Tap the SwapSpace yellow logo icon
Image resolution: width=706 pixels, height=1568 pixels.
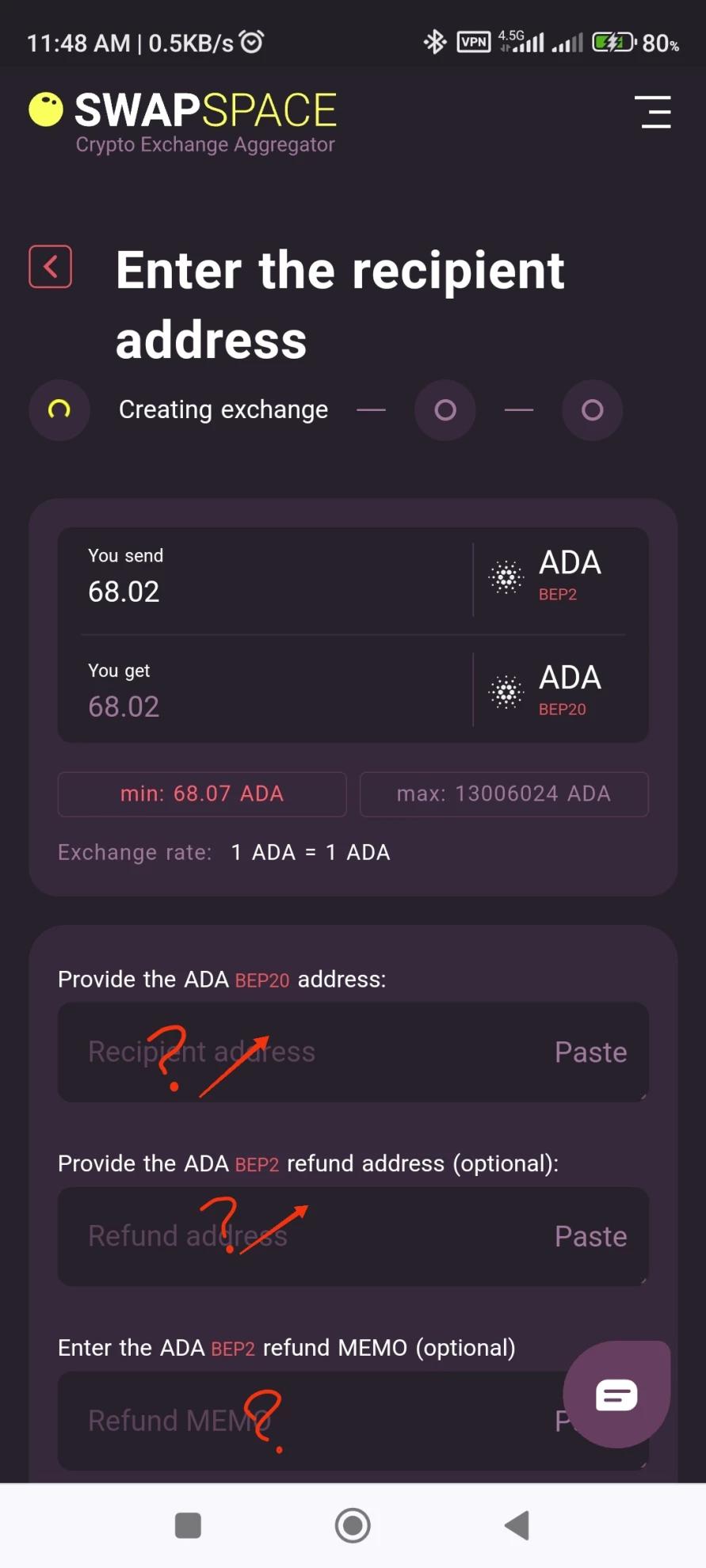(46, 109)
